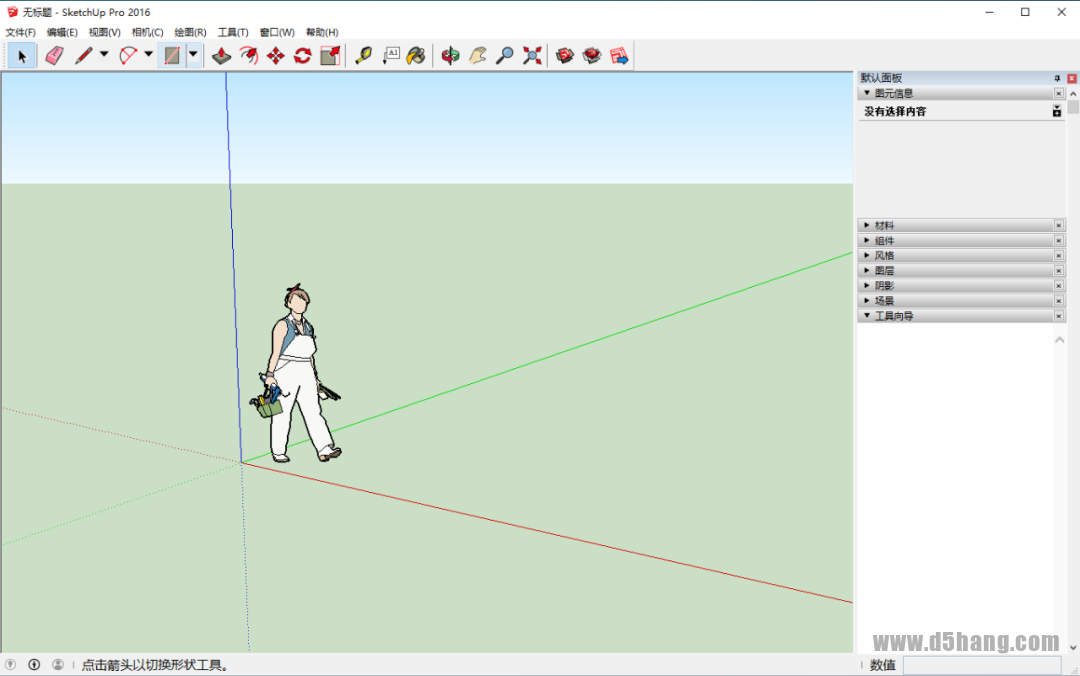Select the Zoom magnifier tool

click(x=504, y=56)
